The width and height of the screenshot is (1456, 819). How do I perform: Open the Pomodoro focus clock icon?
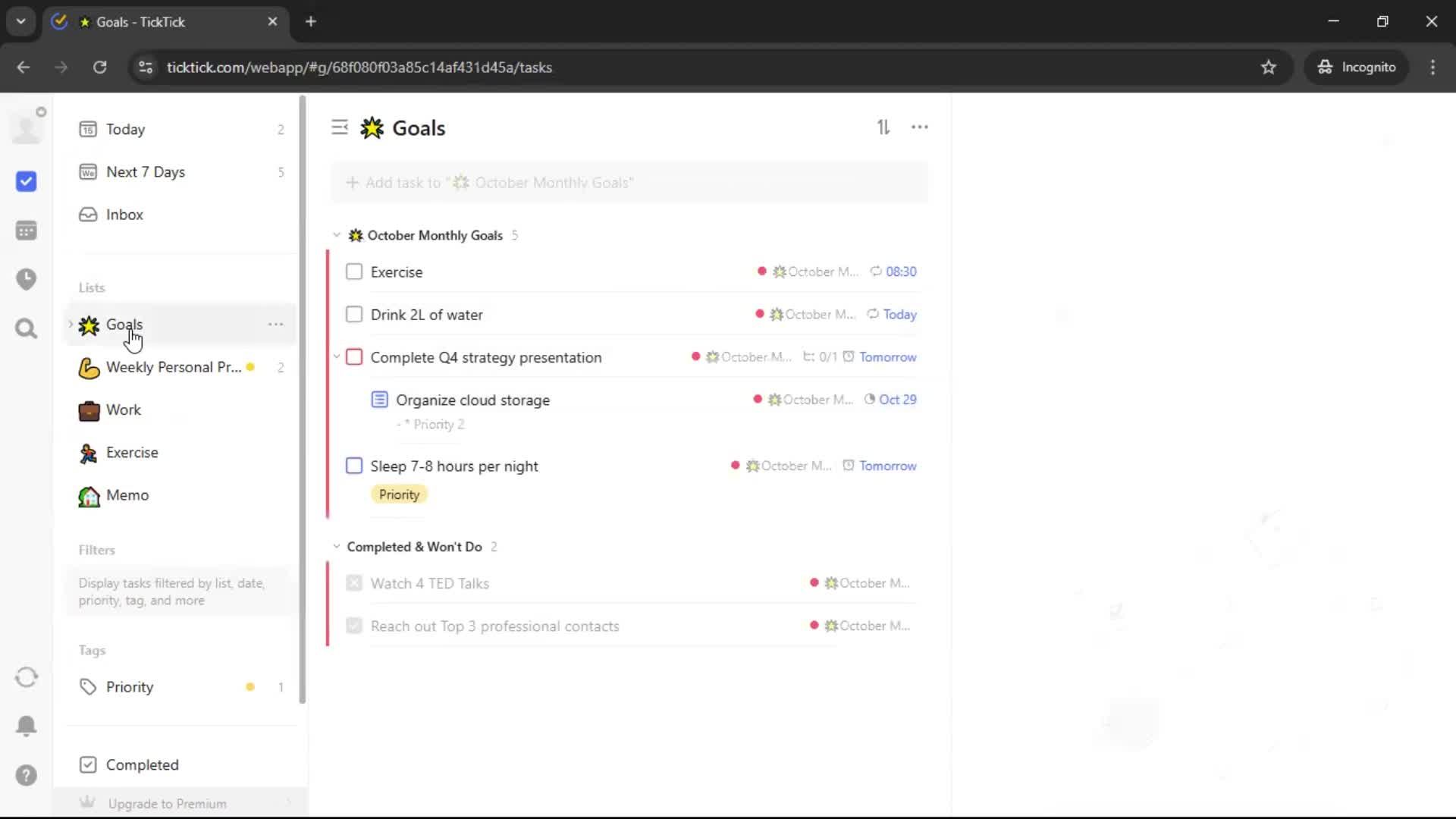pyautogui.click(x=27, y=279)
